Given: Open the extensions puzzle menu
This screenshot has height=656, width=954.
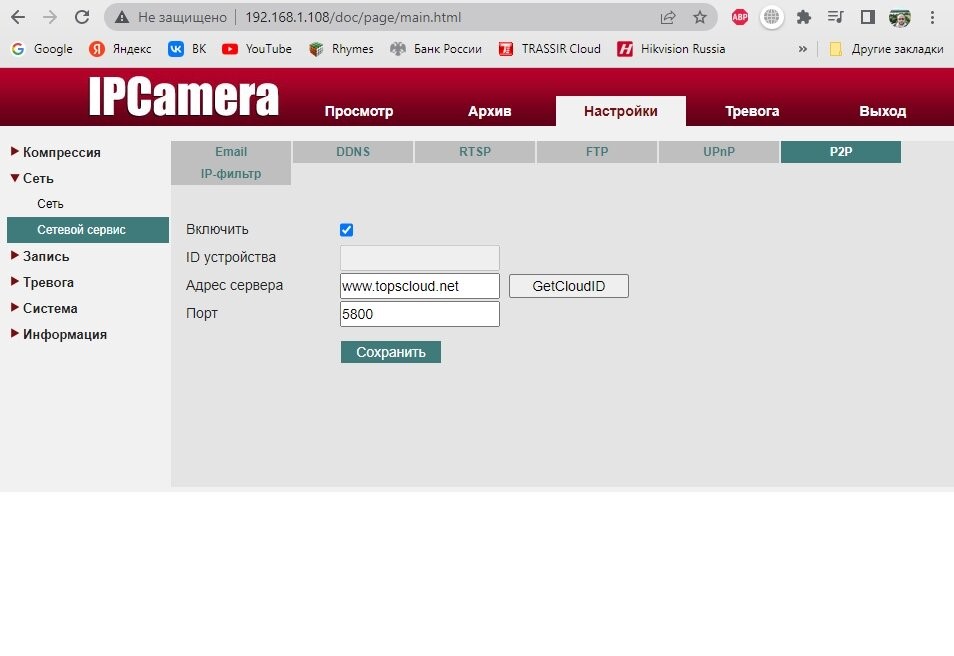Looking at the screenshot, I should point(804,17).
